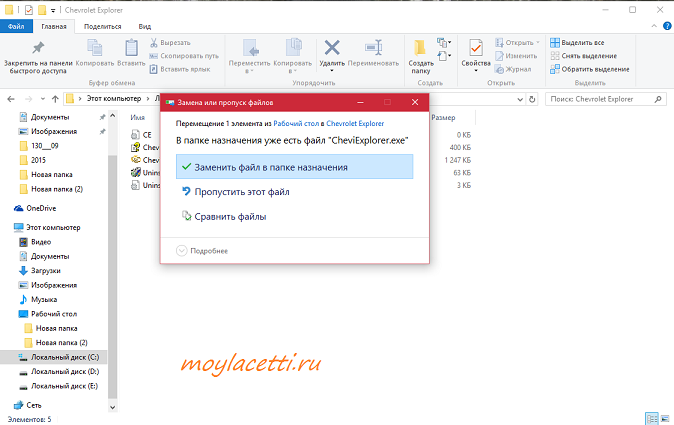Switch to the Вид ribbon tab
Image resolution: width=674 pixels, height=425 pixels.
coord(146,26)
